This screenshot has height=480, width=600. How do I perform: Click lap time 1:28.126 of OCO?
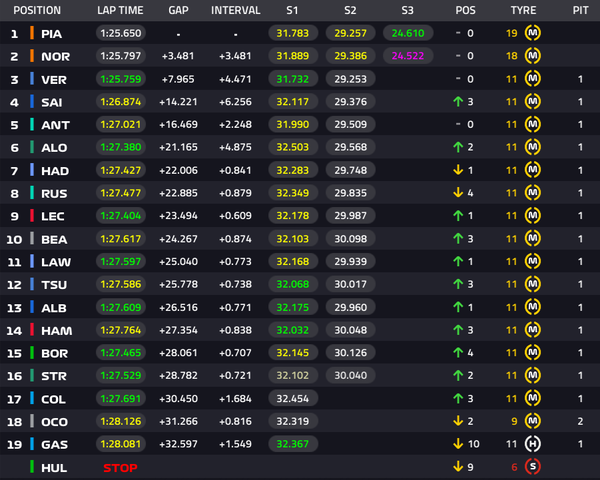[x=121, y=421]
